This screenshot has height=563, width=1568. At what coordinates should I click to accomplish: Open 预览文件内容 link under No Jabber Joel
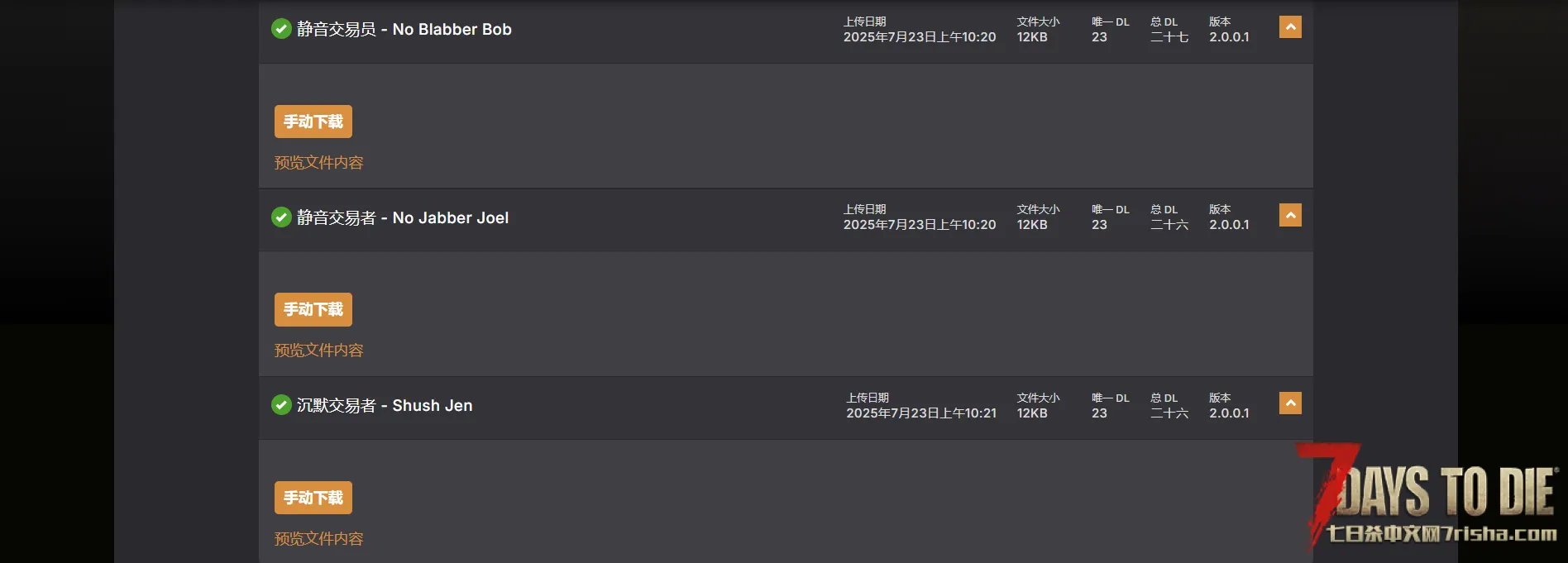[x=318, y=351]
